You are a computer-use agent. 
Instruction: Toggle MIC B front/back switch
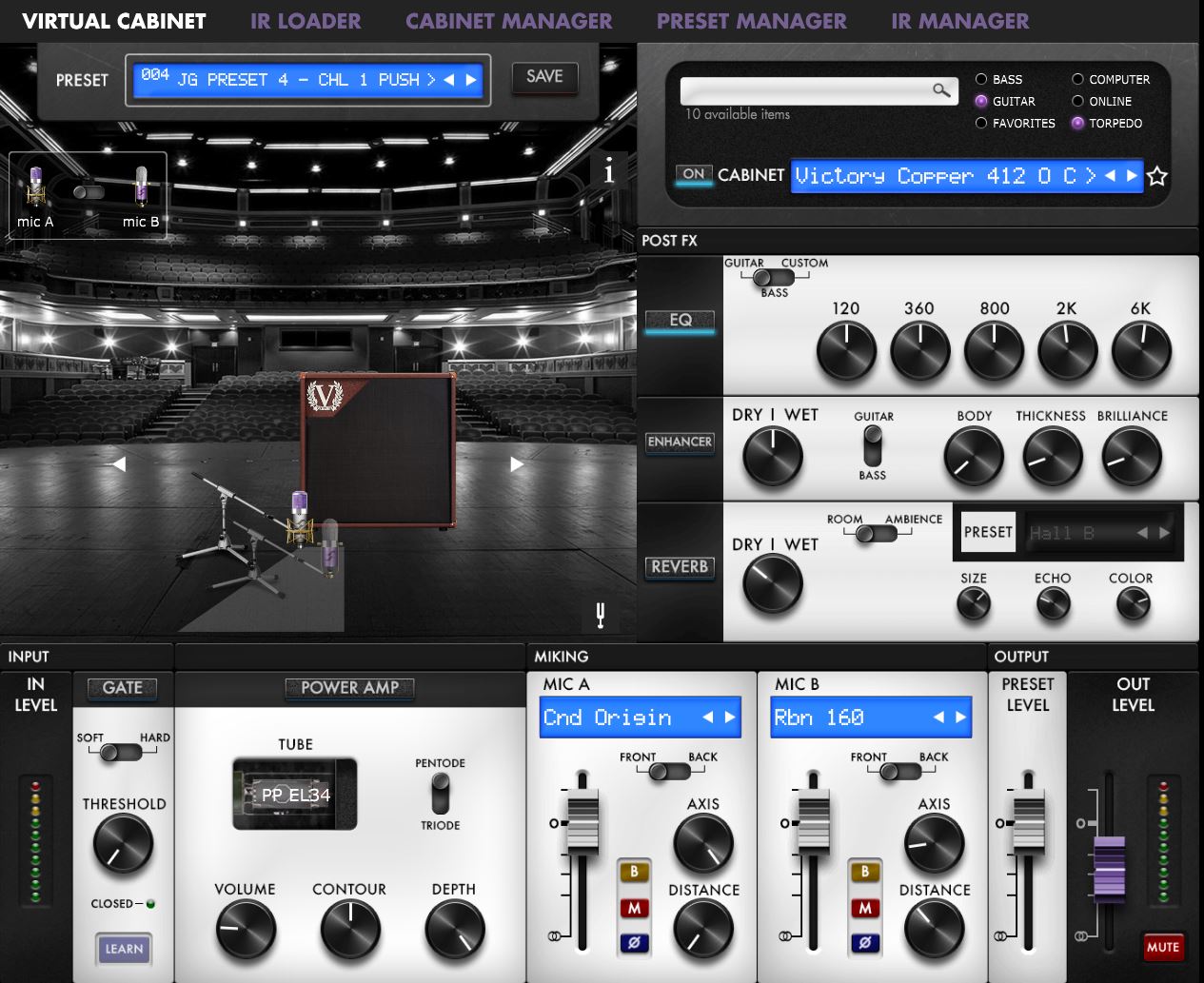pos(900,772)
